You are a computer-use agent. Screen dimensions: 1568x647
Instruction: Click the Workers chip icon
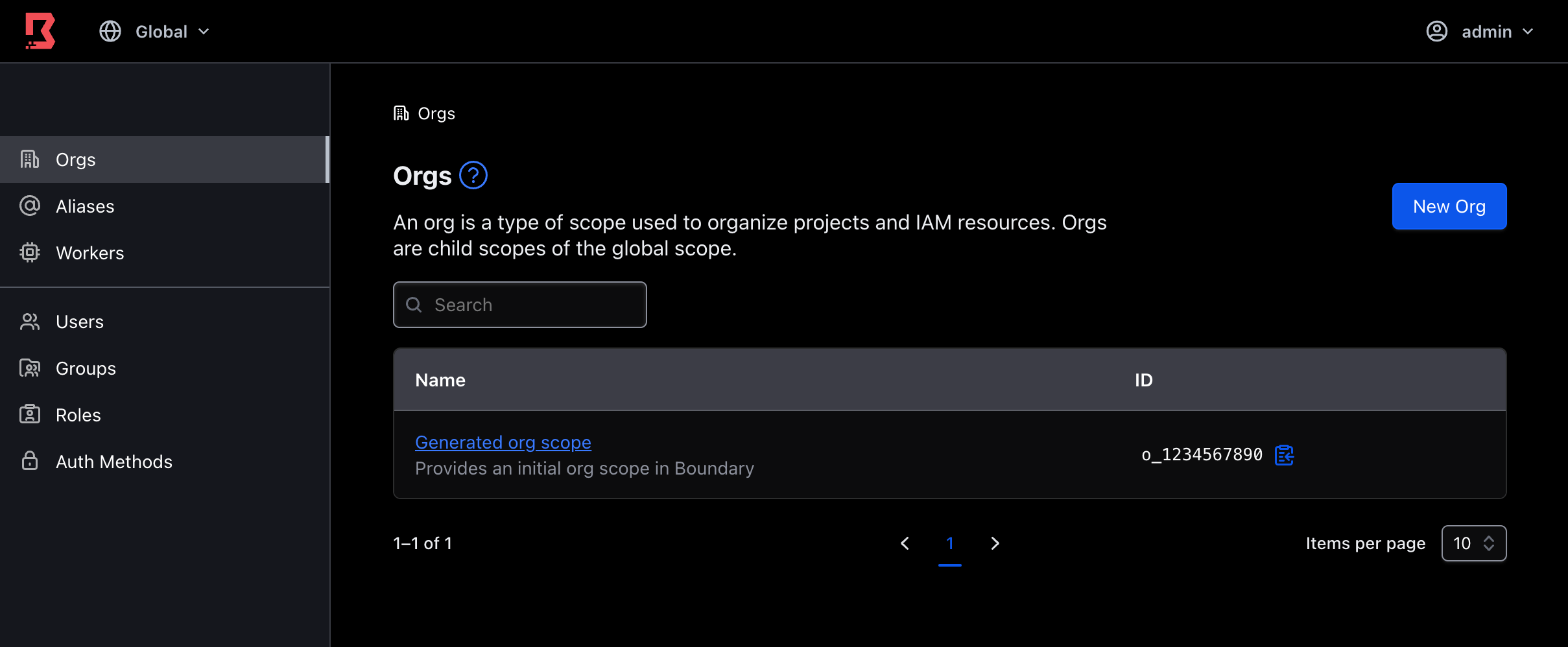(30, 253)
